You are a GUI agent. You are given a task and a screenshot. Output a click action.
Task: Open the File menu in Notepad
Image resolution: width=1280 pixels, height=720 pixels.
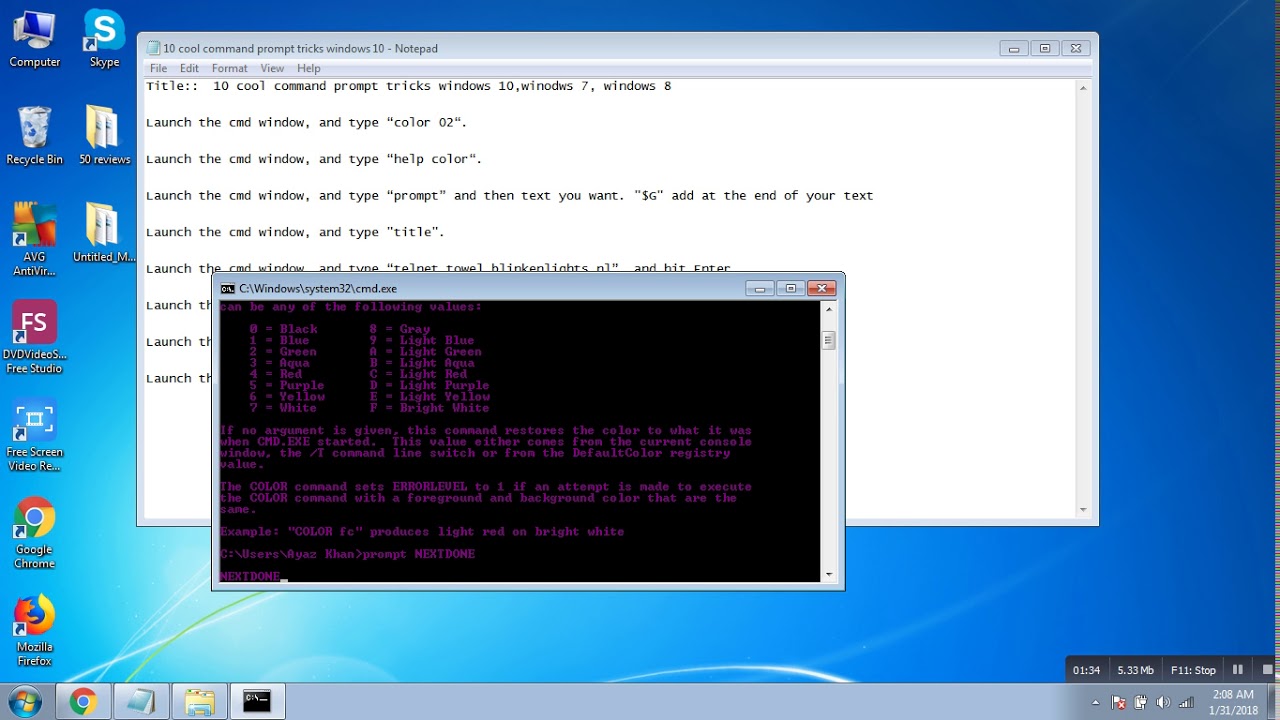pyautogui.click(x=158, y=68)
